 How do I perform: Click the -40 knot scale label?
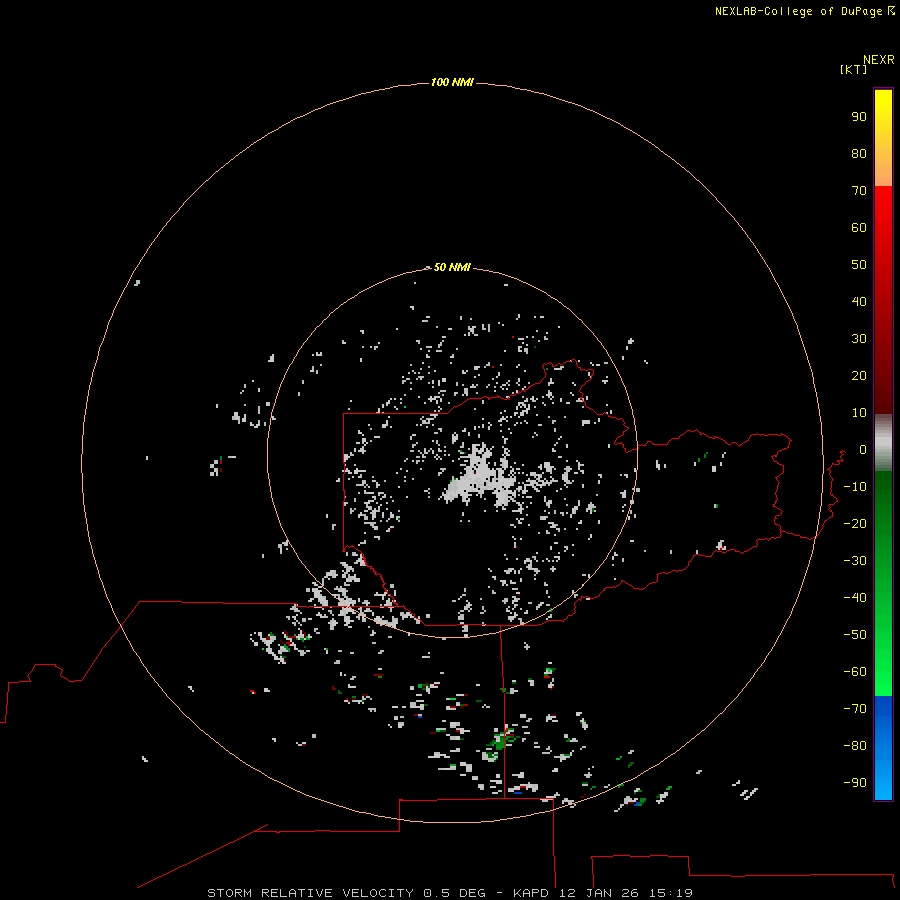point(855,598)
